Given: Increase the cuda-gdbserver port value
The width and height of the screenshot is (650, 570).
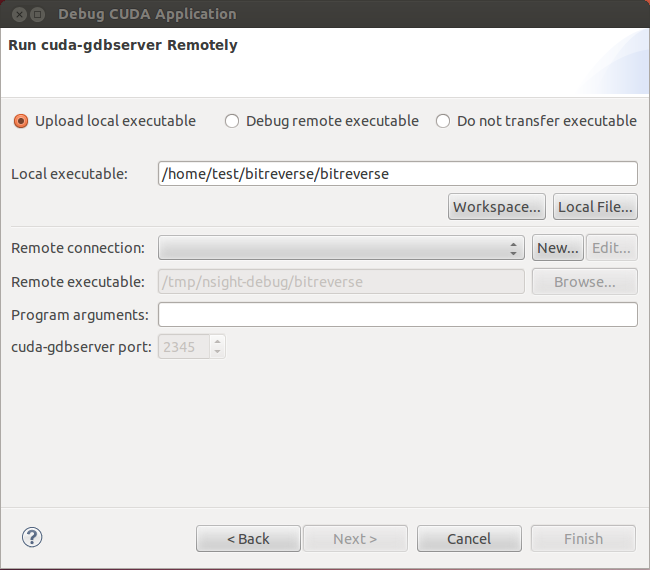Looking at the screenshot, I should 218,341.
